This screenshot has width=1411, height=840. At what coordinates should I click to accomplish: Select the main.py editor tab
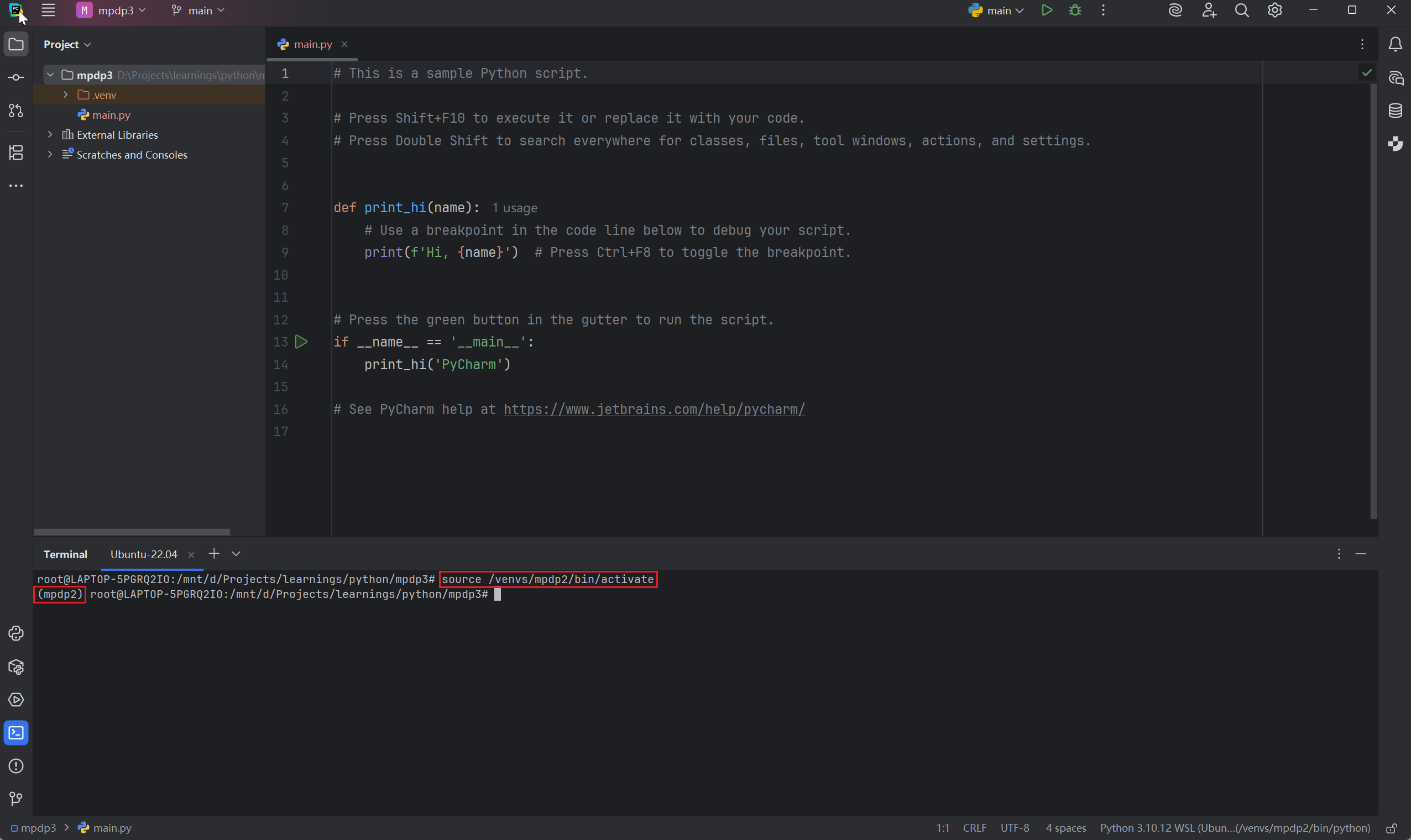(x=312, y=44)
